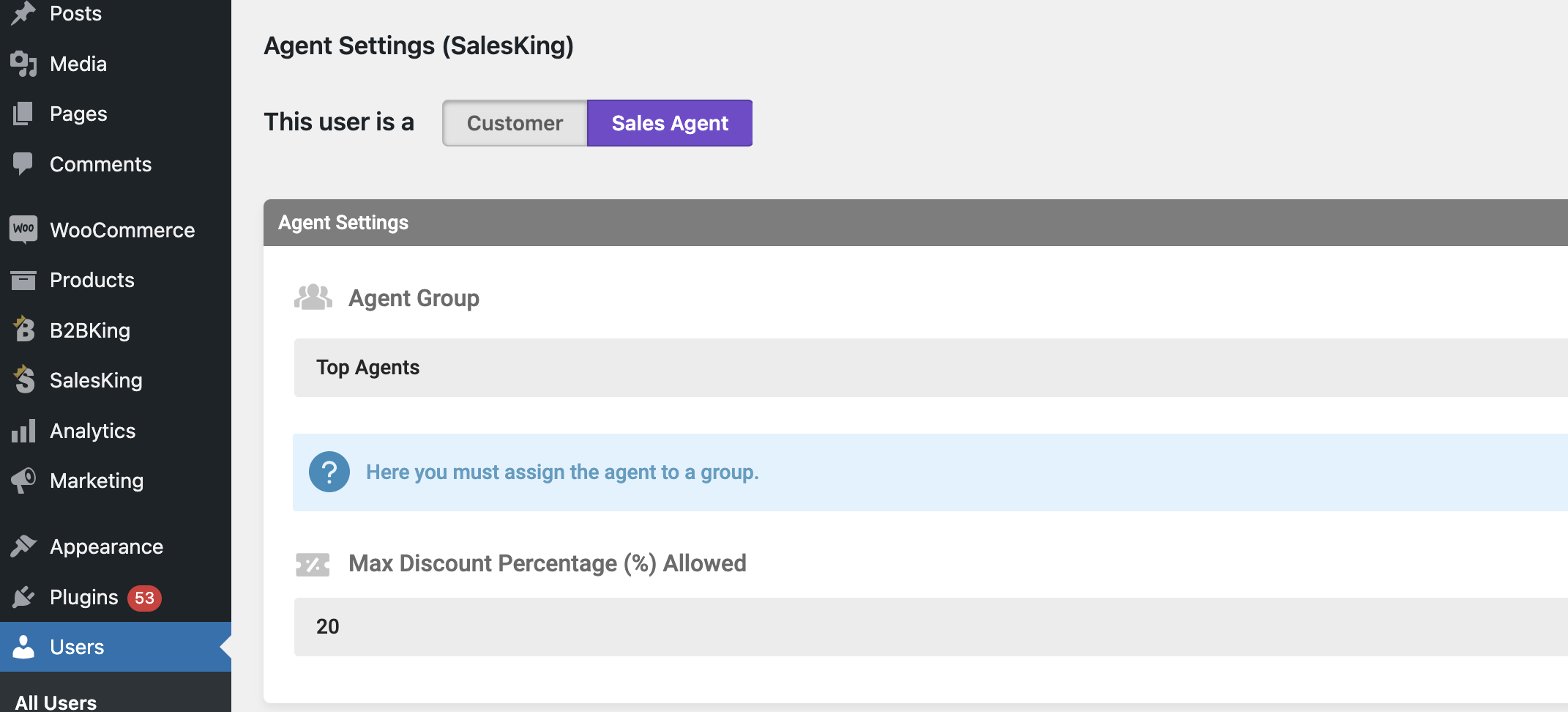1568x712 pixels.
Task: Click the WooCommerce logo icon
Action: coord(23,229)
